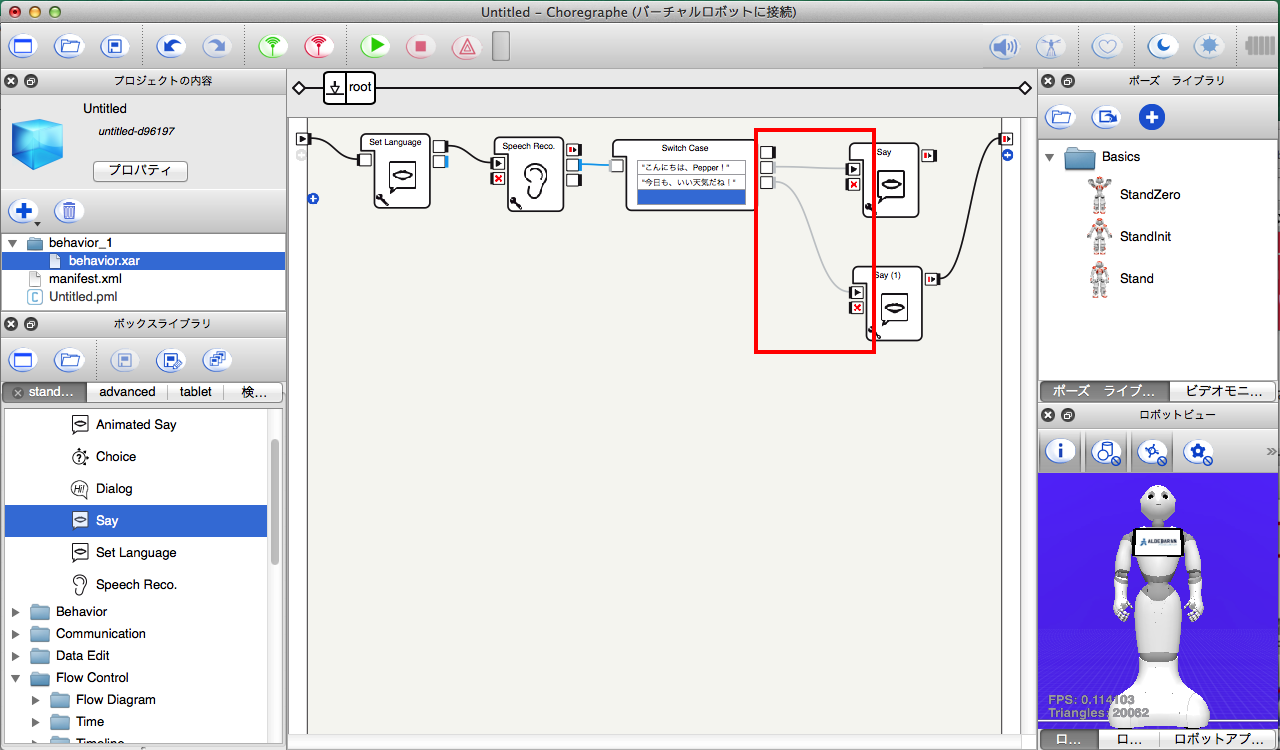Viewport: 1280px width, 750px height.
Task: Select the こんにちは、Pepper！ case row
Action: click(692, 167)
